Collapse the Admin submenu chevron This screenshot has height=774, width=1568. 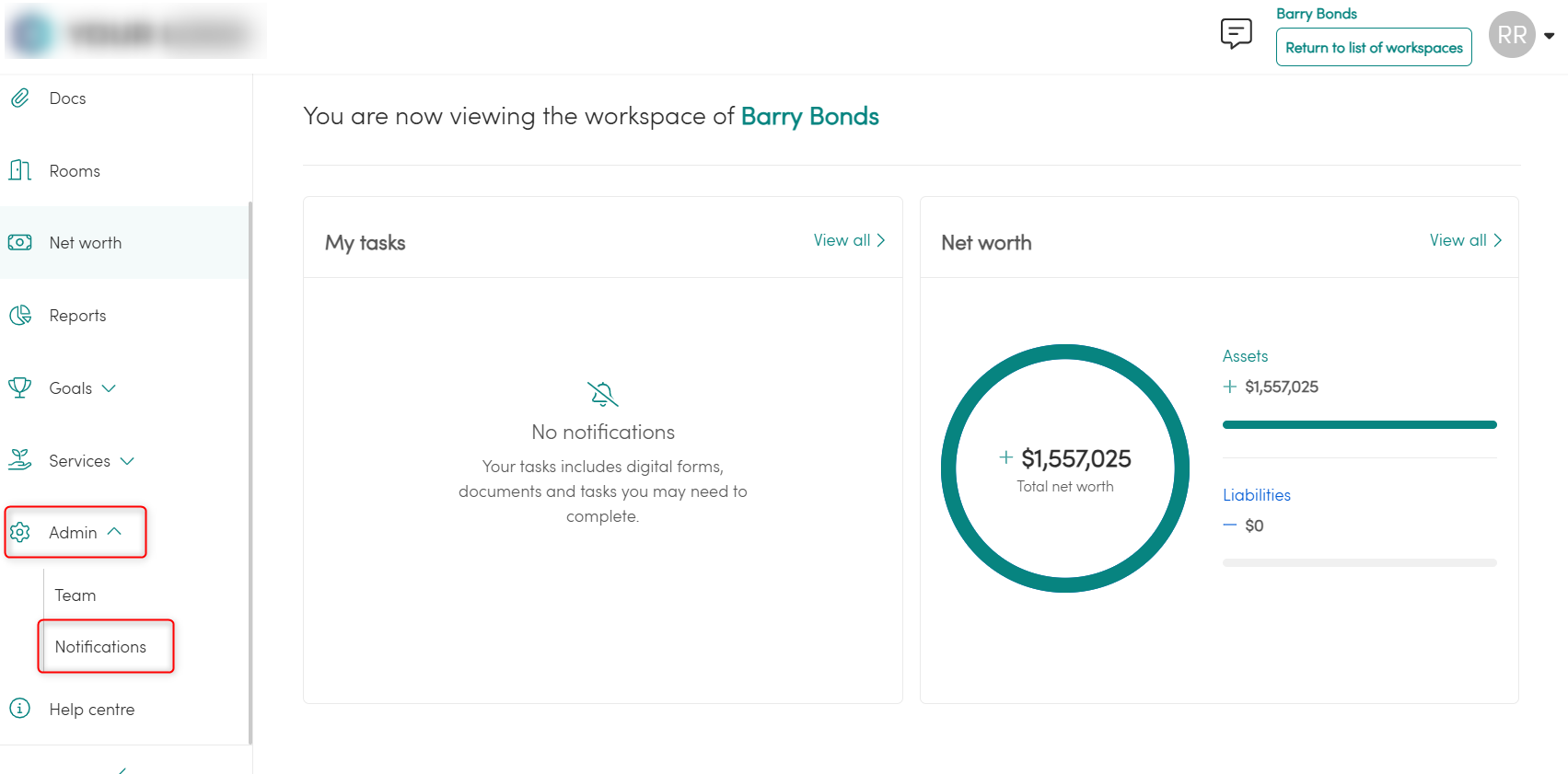(x=114, y=532)
